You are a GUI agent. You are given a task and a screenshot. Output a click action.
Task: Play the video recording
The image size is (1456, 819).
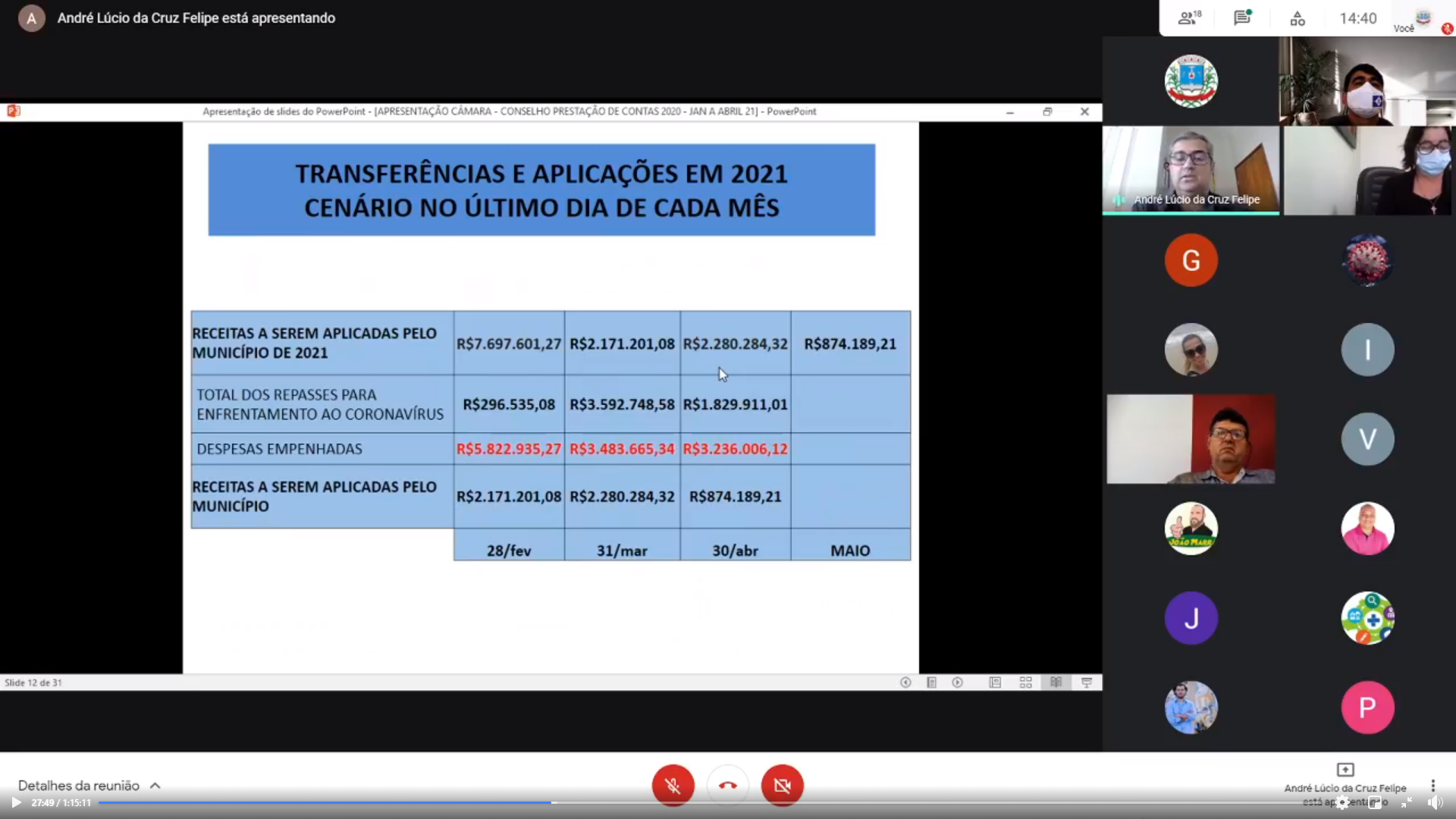[15, 802]
